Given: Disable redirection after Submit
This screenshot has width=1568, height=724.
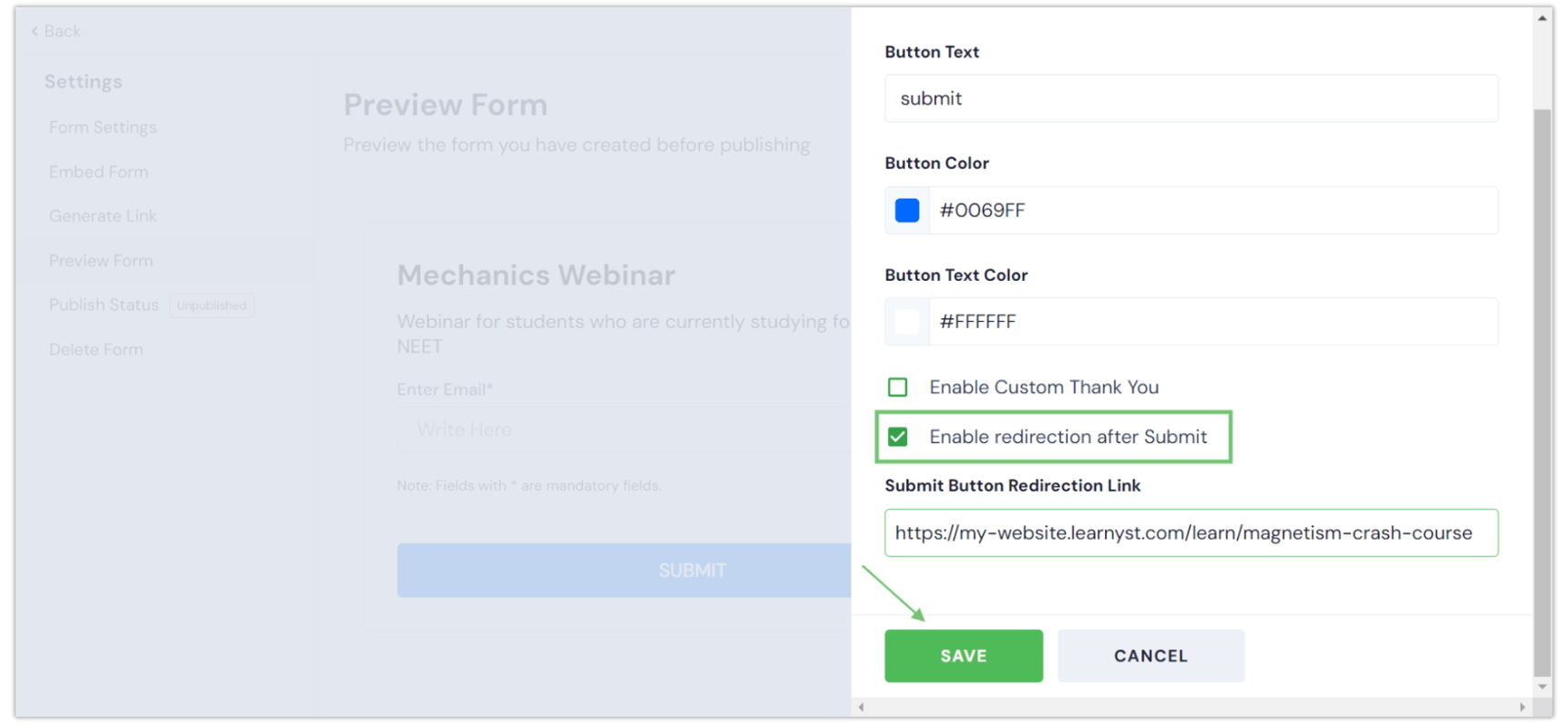Looking at the screenshot, I should (x=897, y=437).
